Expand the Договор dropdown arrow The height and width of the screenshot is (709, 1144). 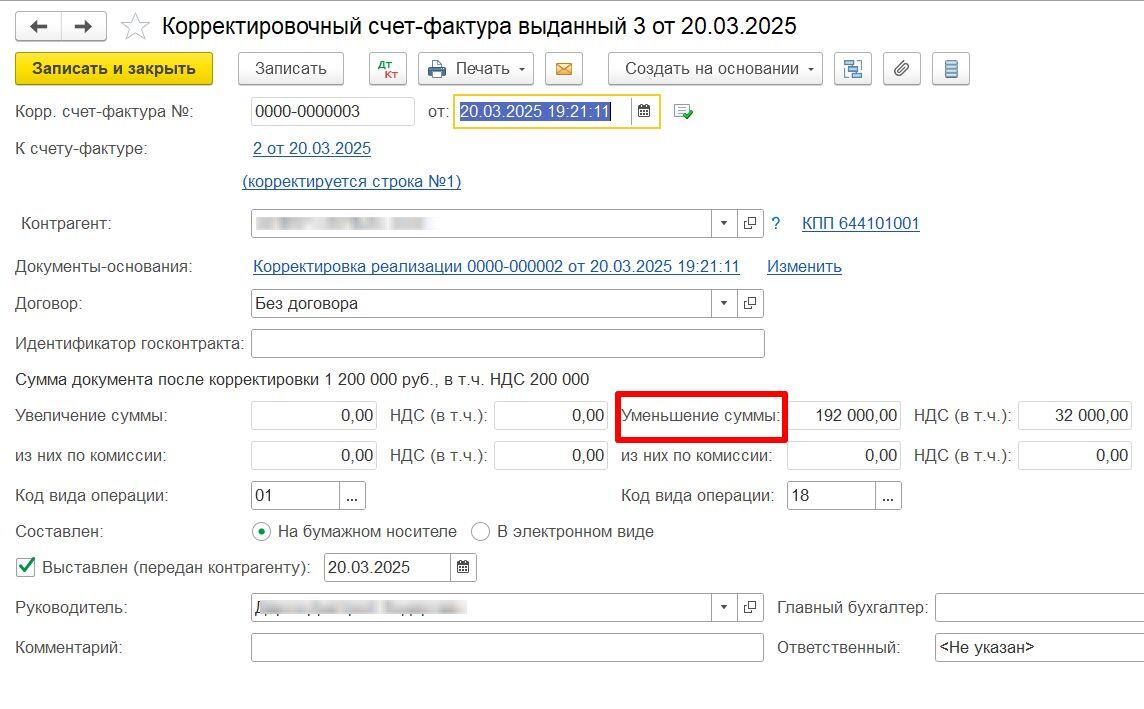[x=724, y=303]
